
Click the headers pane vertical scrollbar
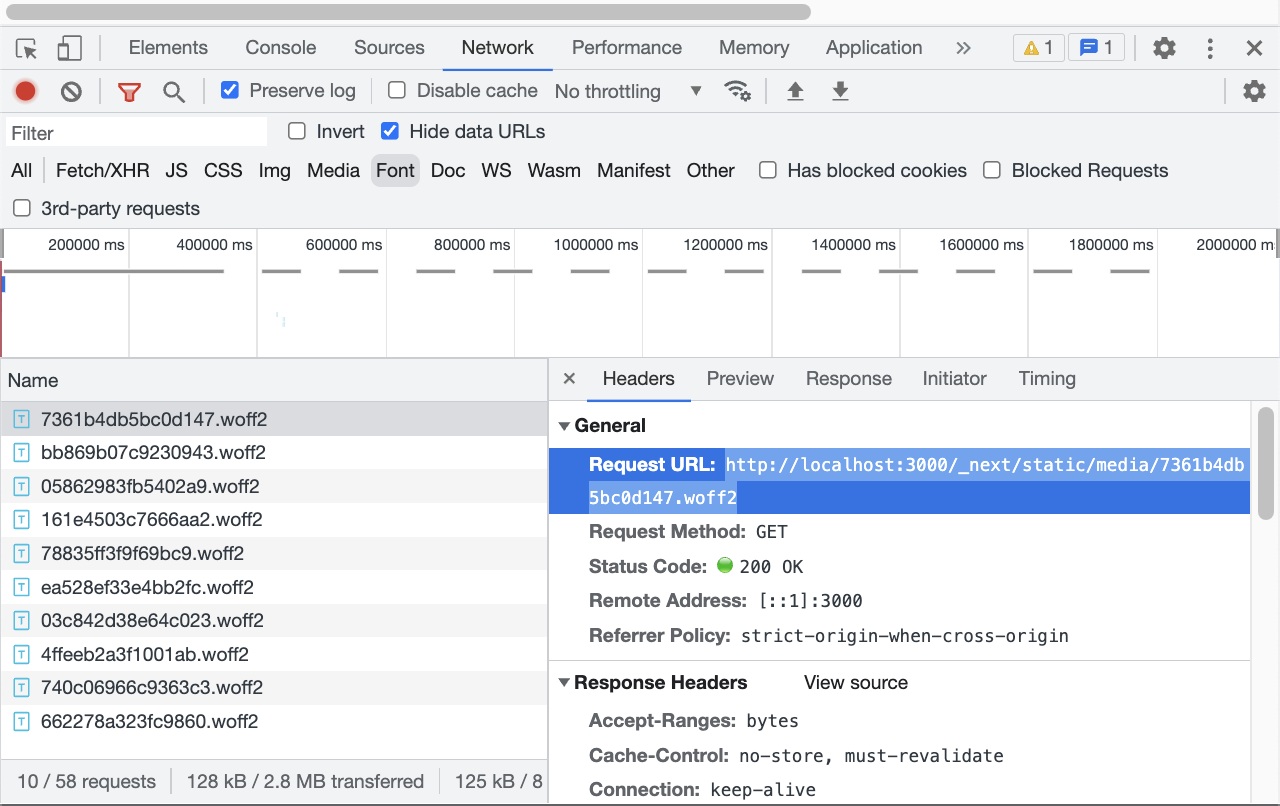tap(1266, 463)
